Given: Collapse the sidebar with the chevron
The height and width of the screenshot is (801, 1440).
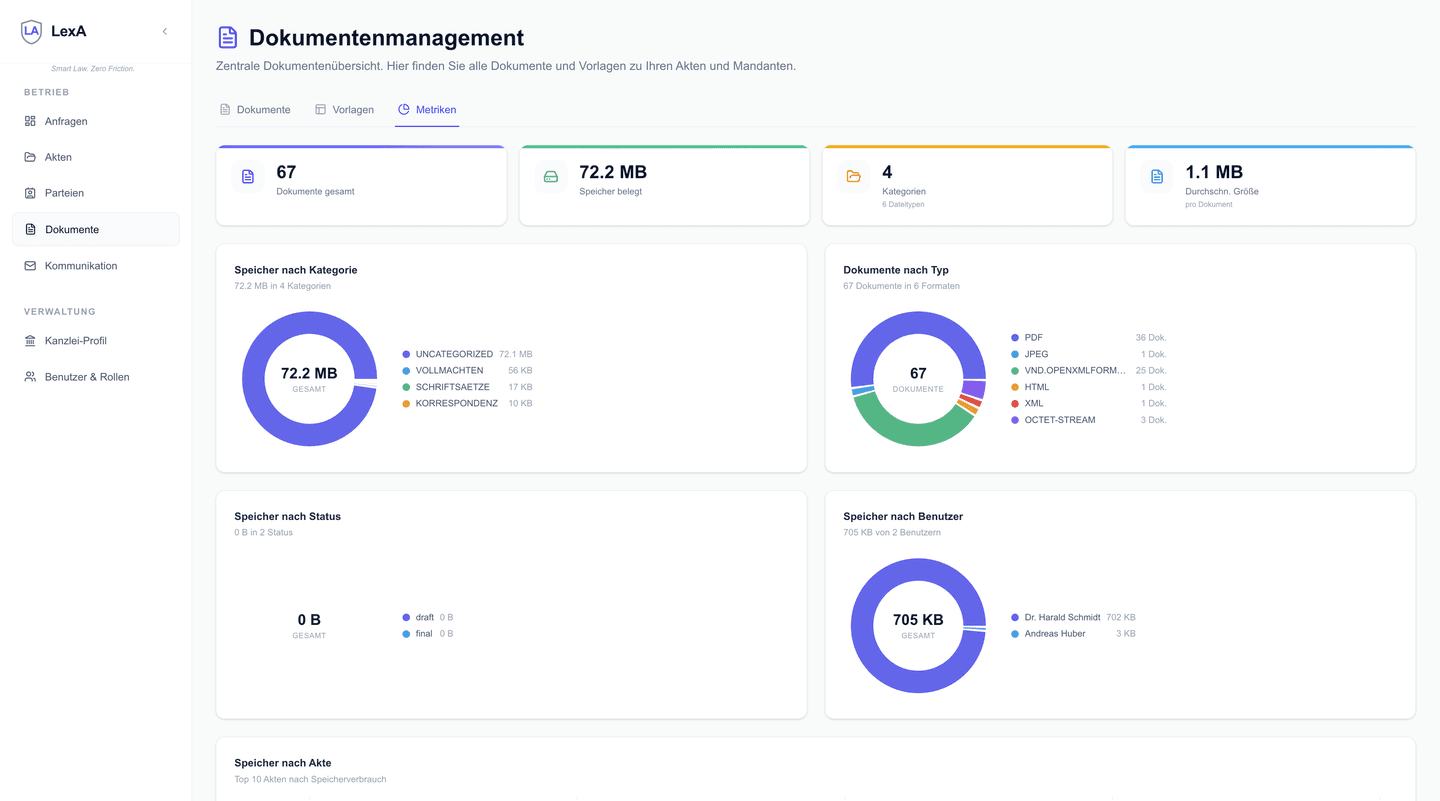Looking at the screenshot, I should tap(164, 30).
